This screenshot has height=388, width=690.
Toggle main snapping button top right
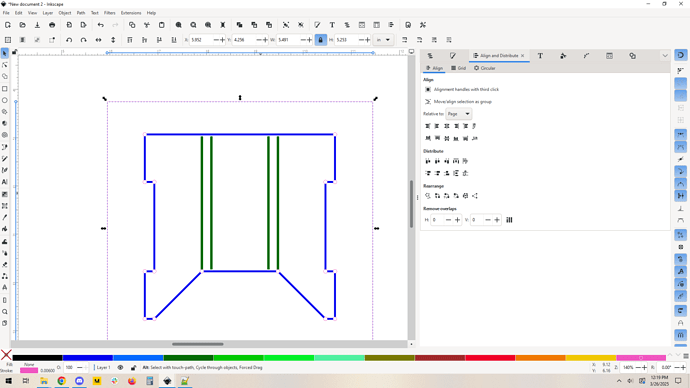681,55
